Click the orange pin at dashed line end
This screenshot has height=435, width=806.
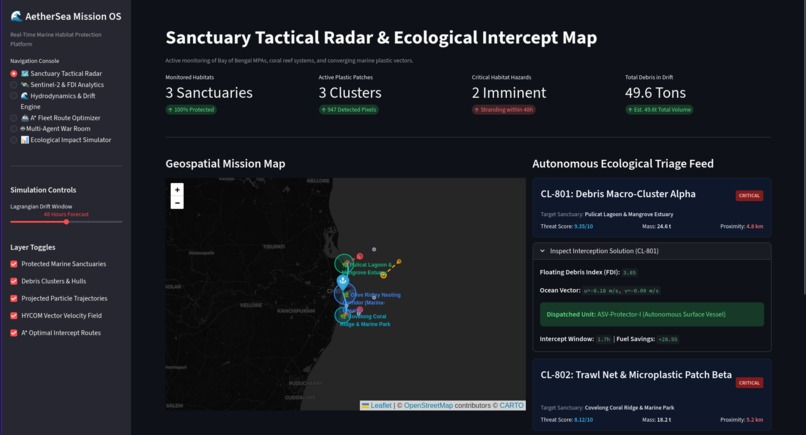point(399,262)
